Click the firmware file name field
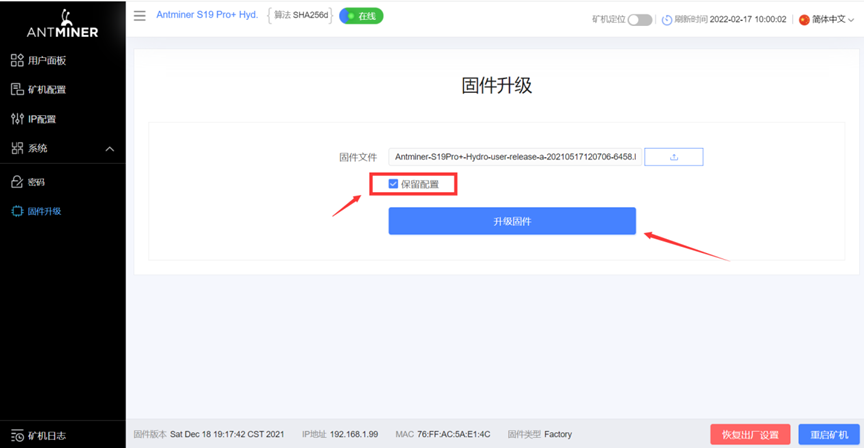Image resolution: width=864 pixels, height=448 pixels. (515, 157)
